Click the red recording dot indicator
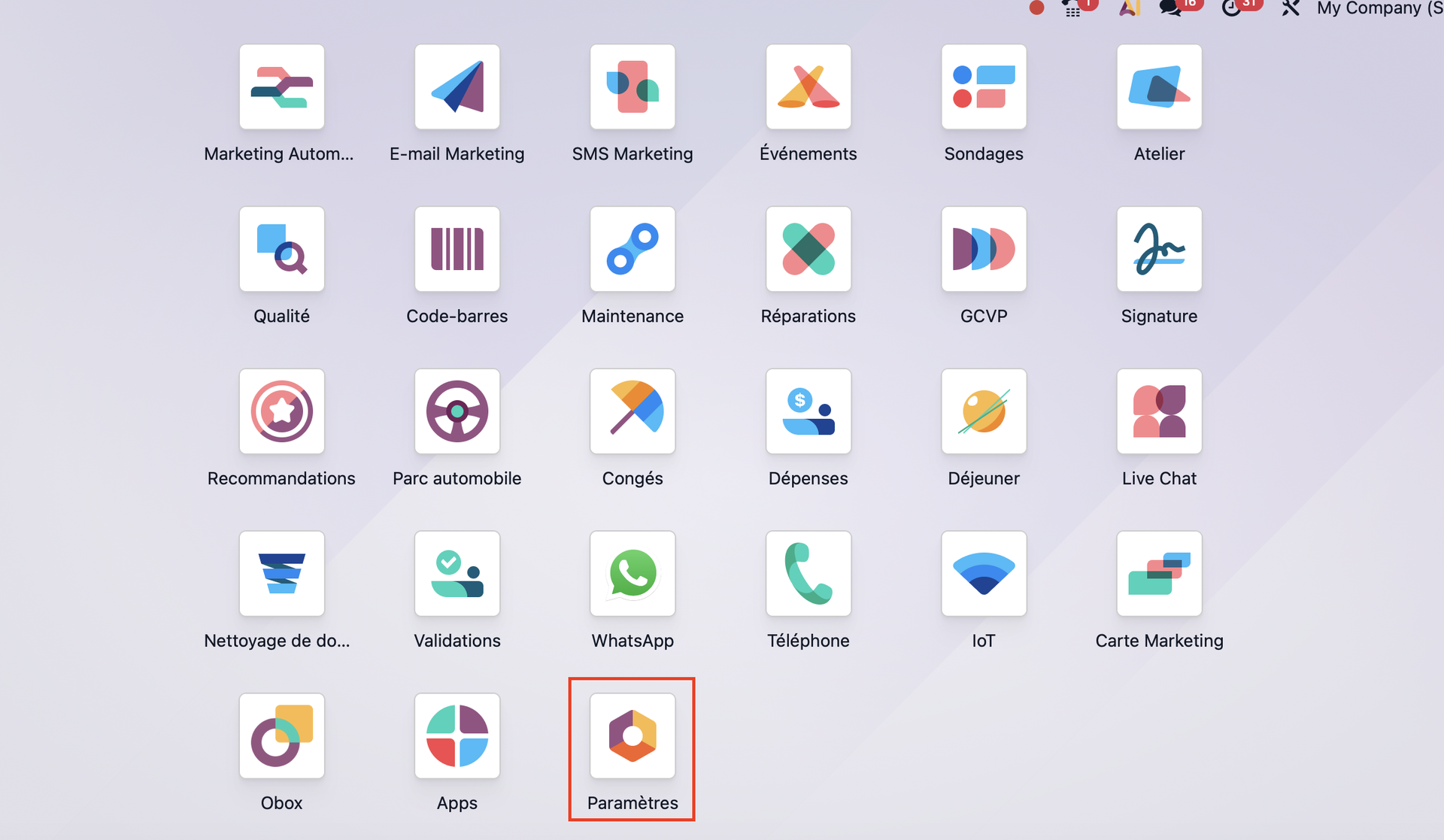The height and width of the screenshot is (840, 1444). pos(1036,8)
